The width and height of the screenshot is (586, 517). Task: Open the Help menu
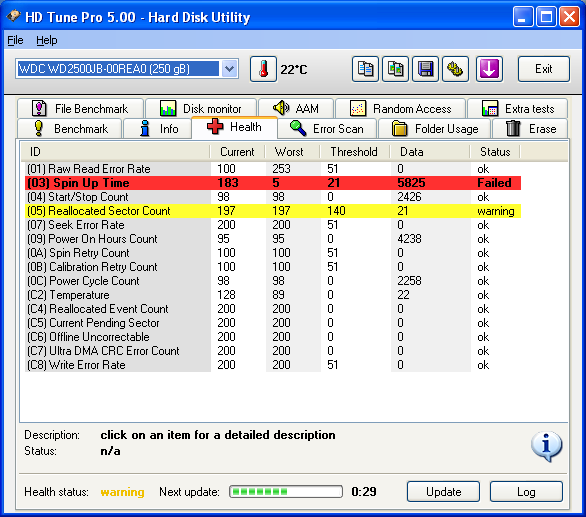(47, 40)
